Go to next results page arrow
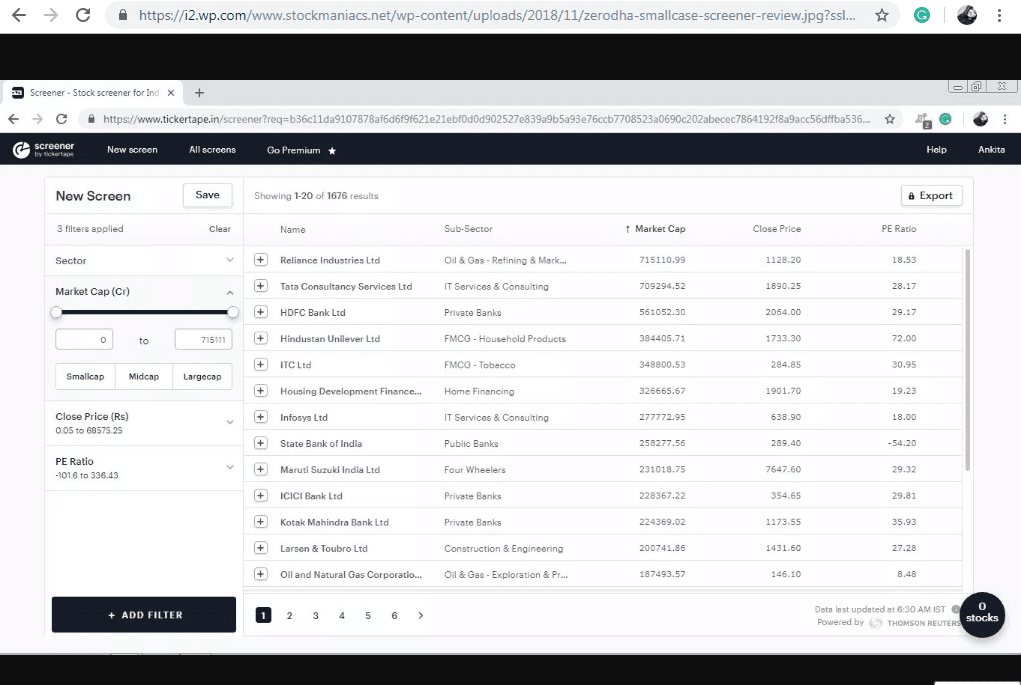Screen dimensions: 1021x685 click(x=421, y=615)
